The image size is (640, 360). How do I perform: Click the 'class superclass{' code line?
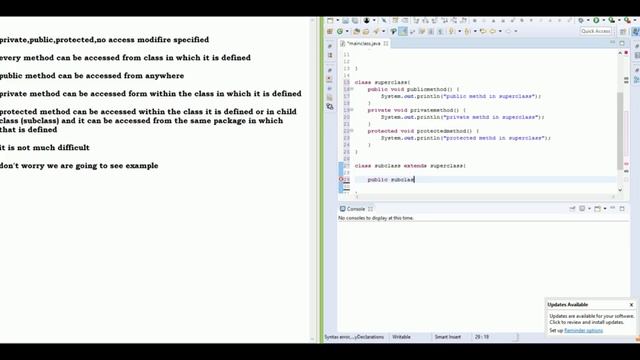pyautogui.click(x=382, y=82)
